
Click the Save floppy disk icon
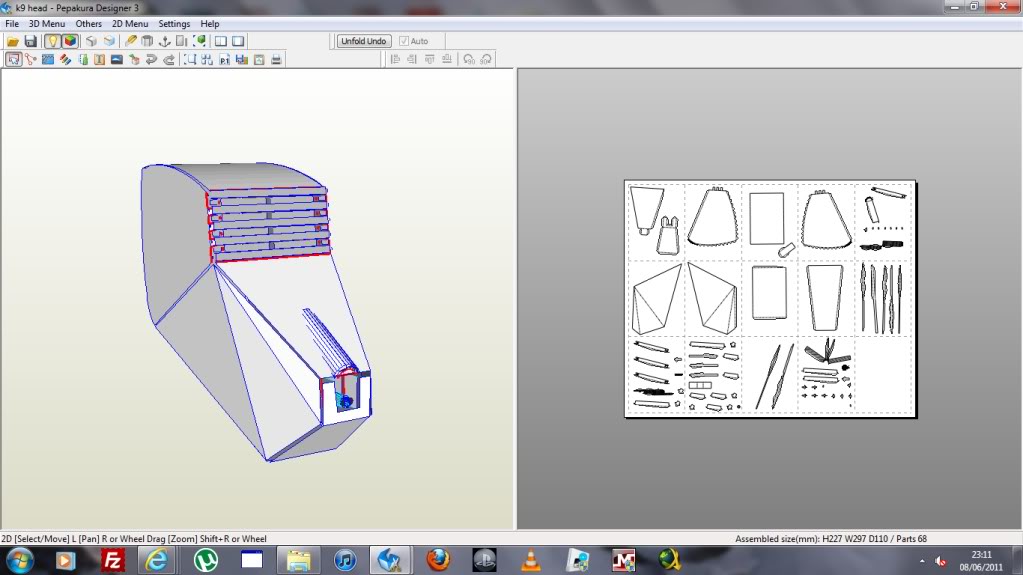pos(30,41)
